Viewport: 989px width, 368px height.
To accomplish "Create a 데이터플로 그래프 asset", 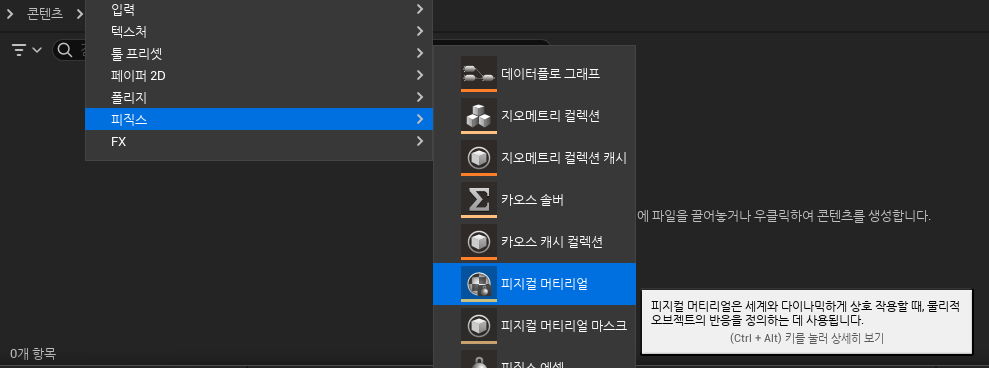I will tap(534, 74).
